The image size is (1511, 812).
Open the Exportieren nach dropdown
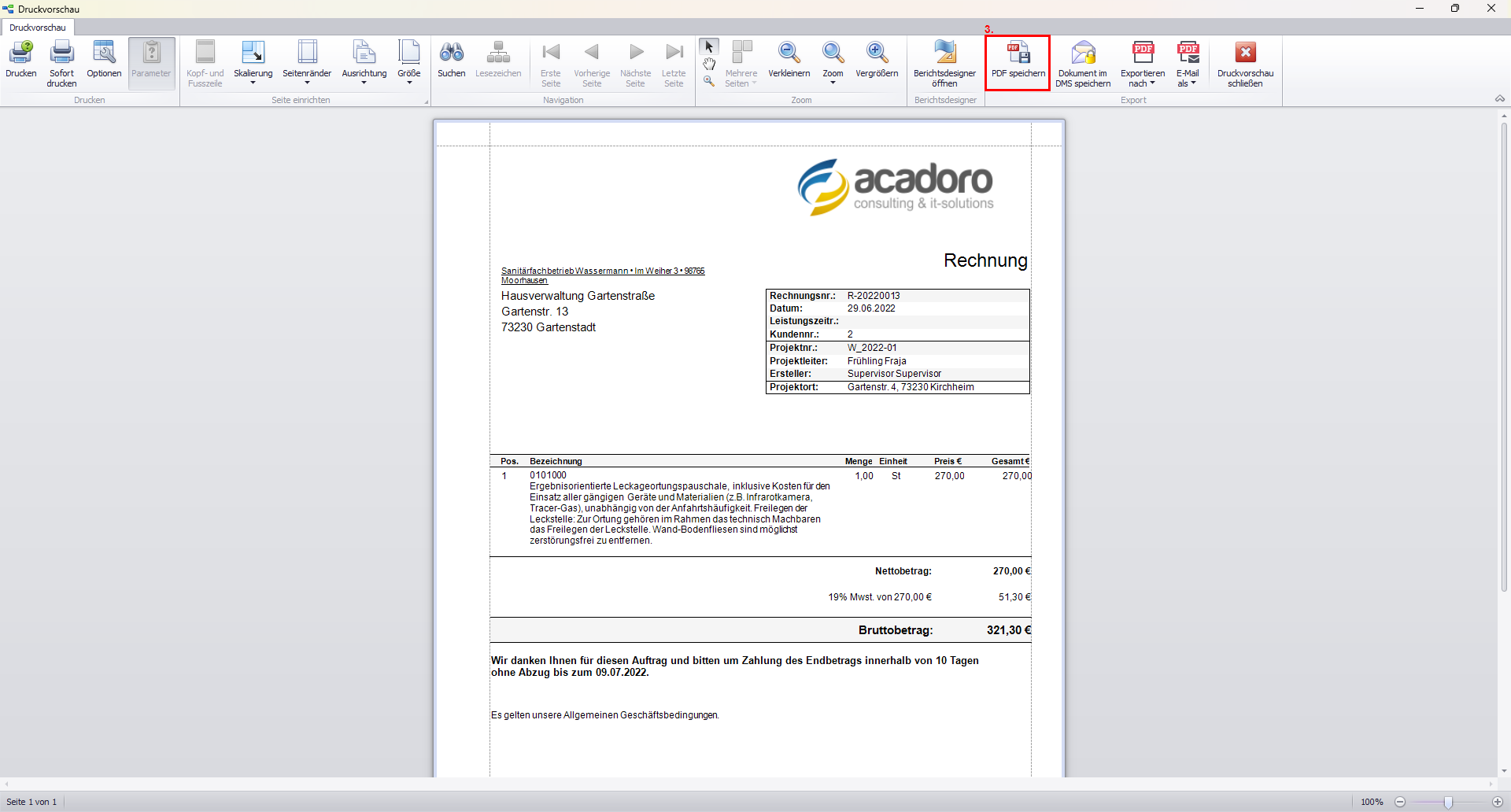click(x=1143, y=83)
